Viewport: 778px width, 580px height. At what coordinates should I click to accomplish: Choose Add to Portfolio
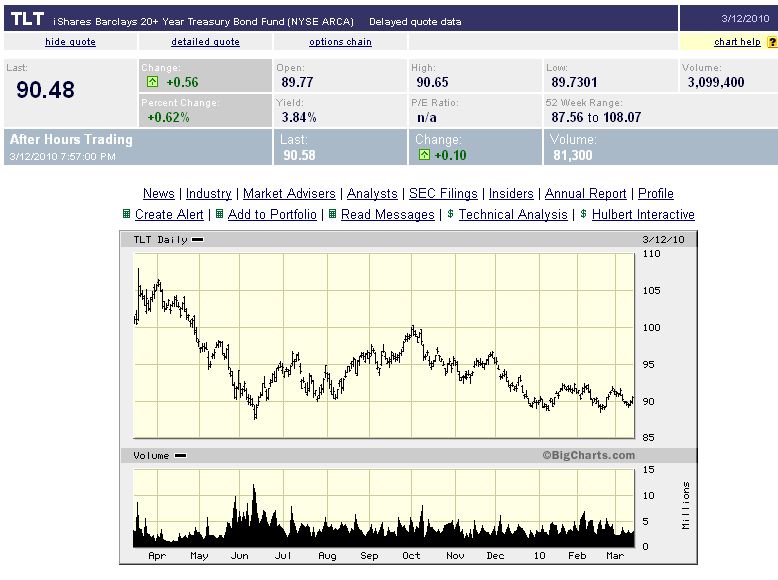point(272,214)
